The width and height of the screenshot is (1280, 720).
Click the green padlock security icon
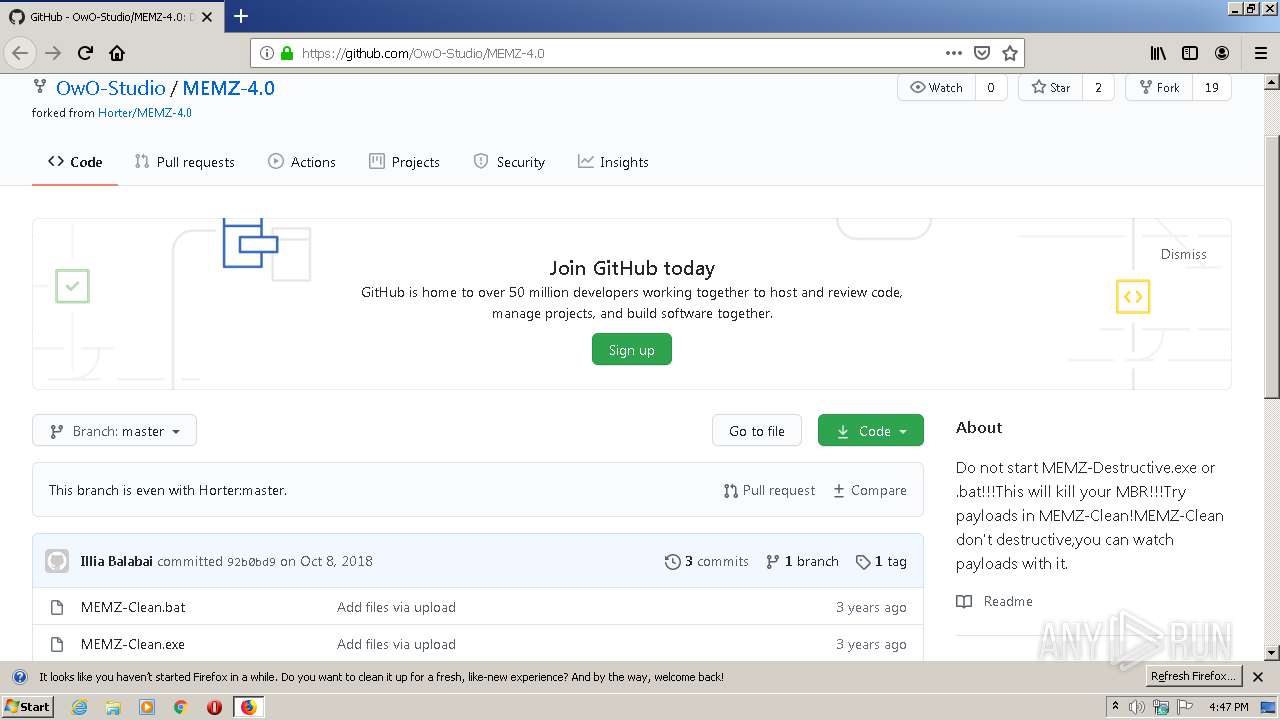(287, 53)
